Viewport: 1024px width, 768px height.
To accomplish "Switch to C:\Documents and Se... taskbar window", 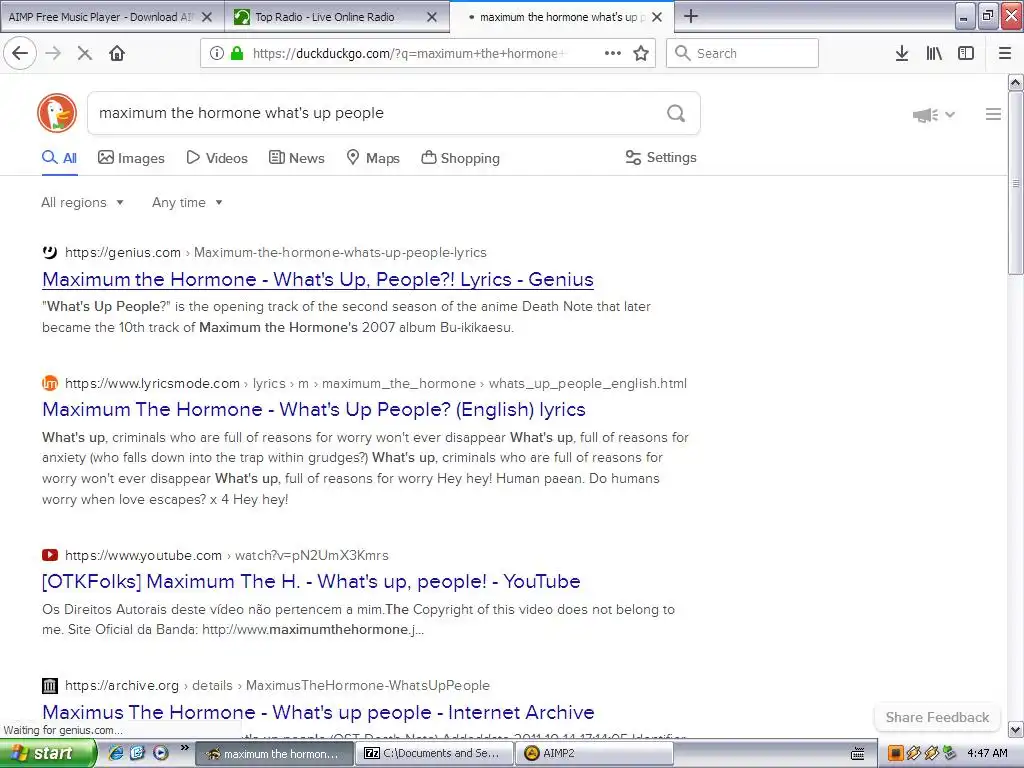I will point(436,753).
